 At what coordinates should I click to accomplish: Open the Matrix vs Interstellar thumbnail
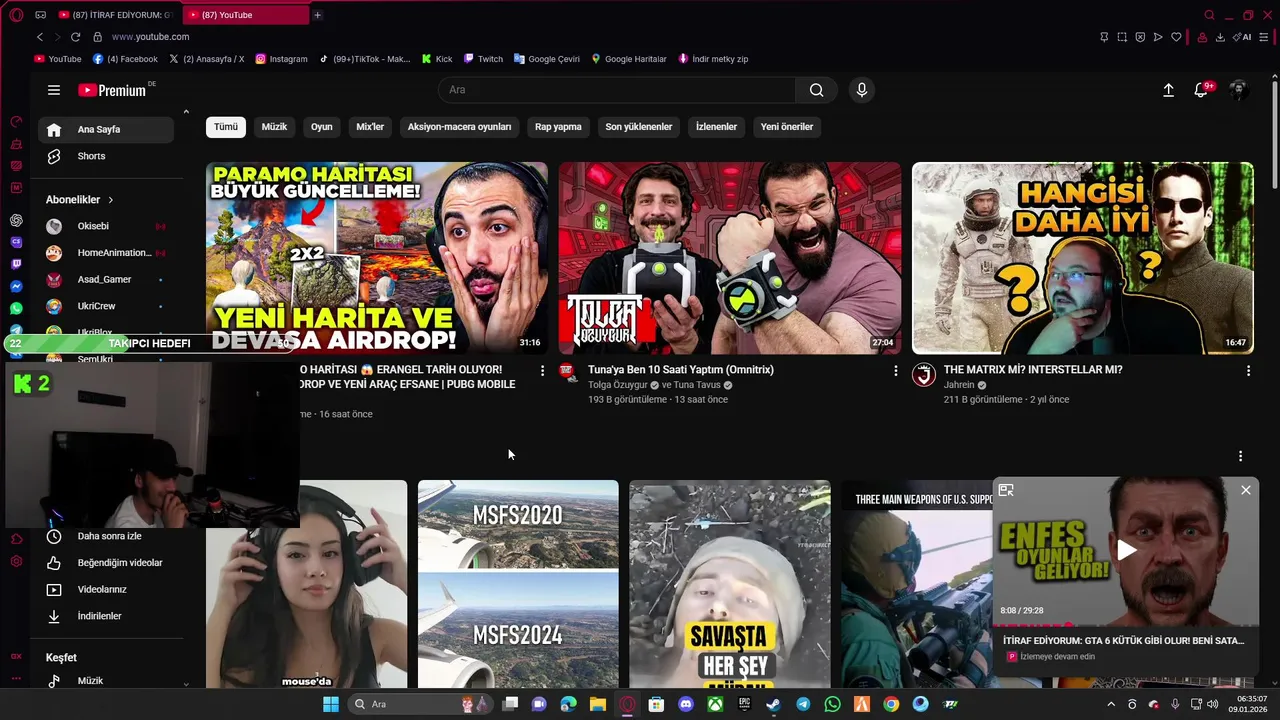coord(1083,258)
